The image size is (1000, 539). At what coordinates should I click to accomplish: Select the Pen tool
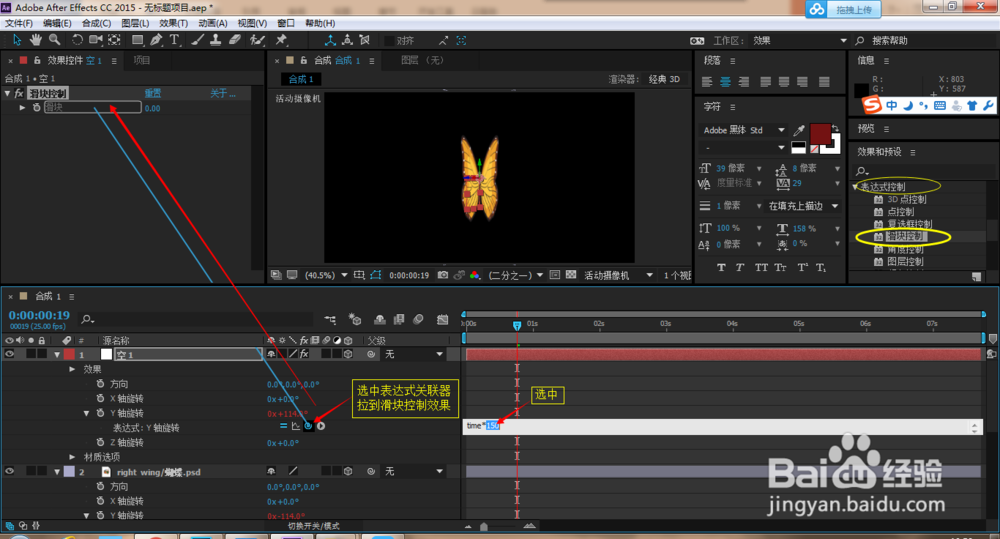click(156, 40)
